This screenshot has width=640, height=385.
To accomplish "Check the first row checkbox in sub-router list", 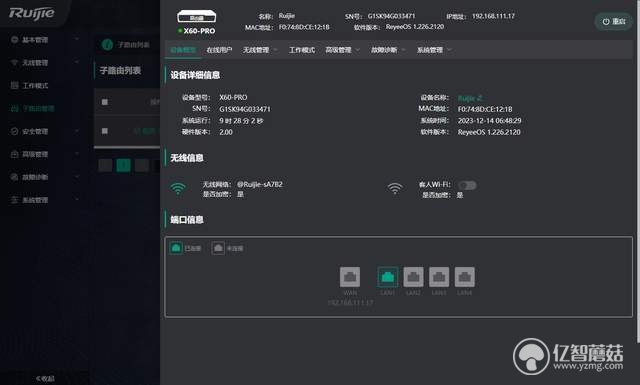I will (105, 131).
